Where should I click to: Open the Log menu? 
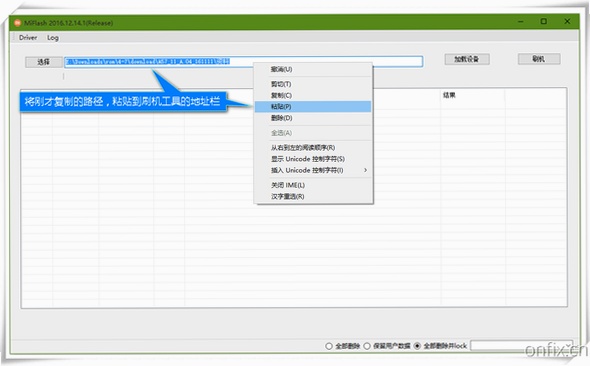[x=53, y=38]
